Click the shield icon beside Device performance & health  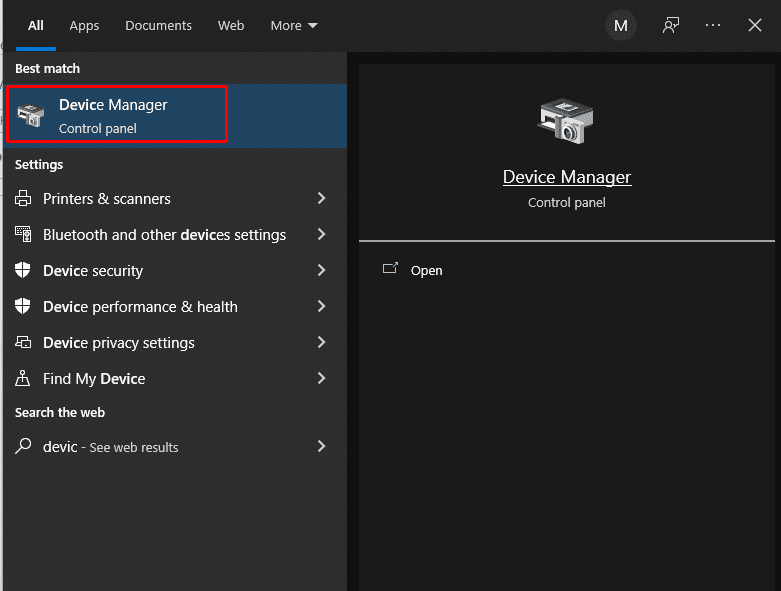22,306
